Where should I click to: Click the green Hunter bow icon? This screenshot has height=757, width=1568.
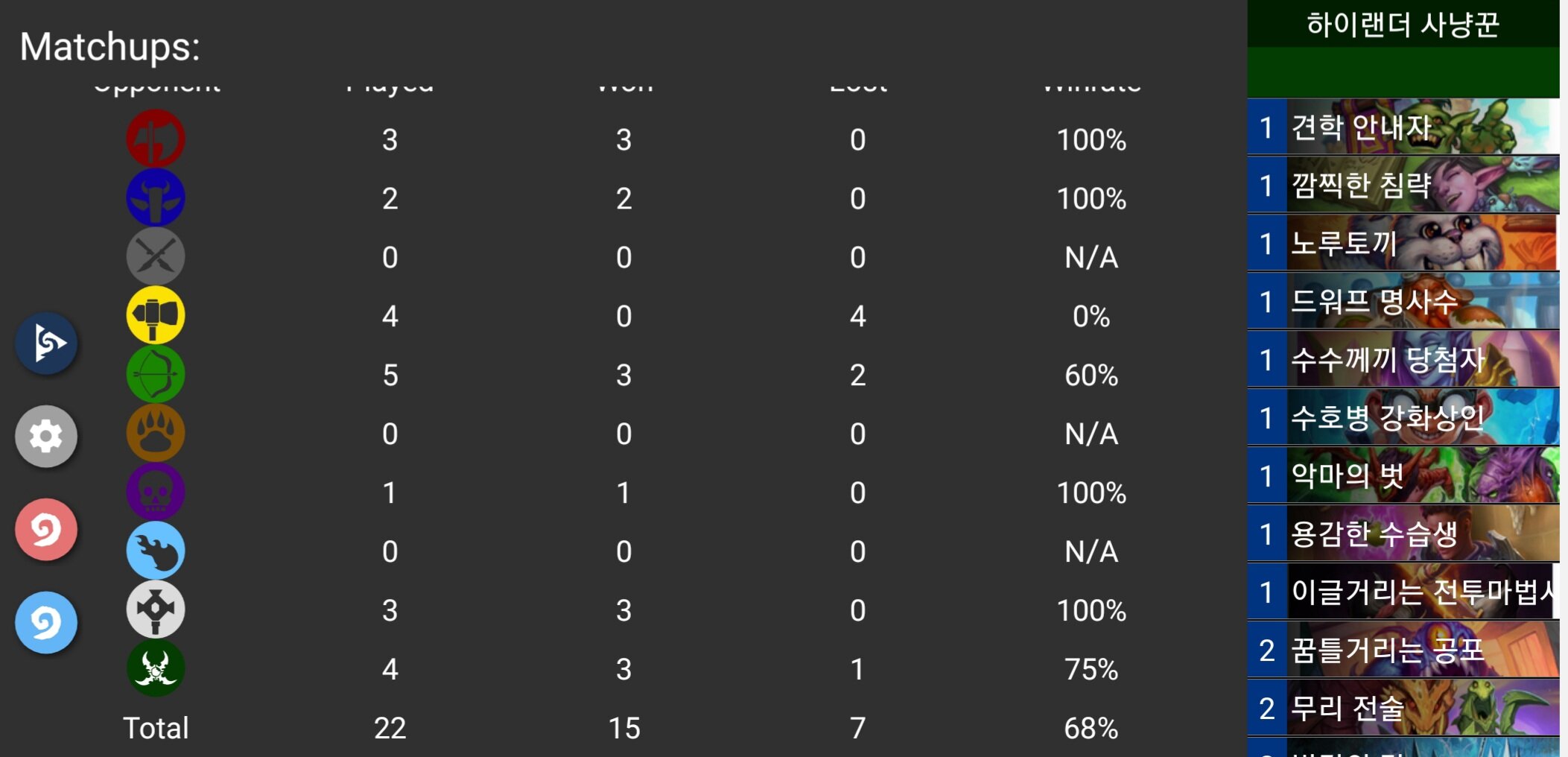156,374
